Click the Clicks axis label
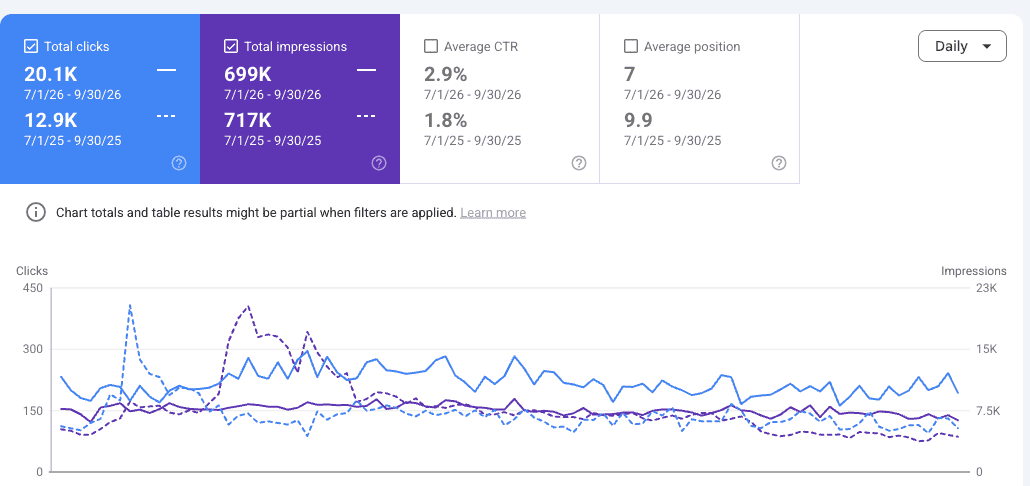 tap(32, 271)
